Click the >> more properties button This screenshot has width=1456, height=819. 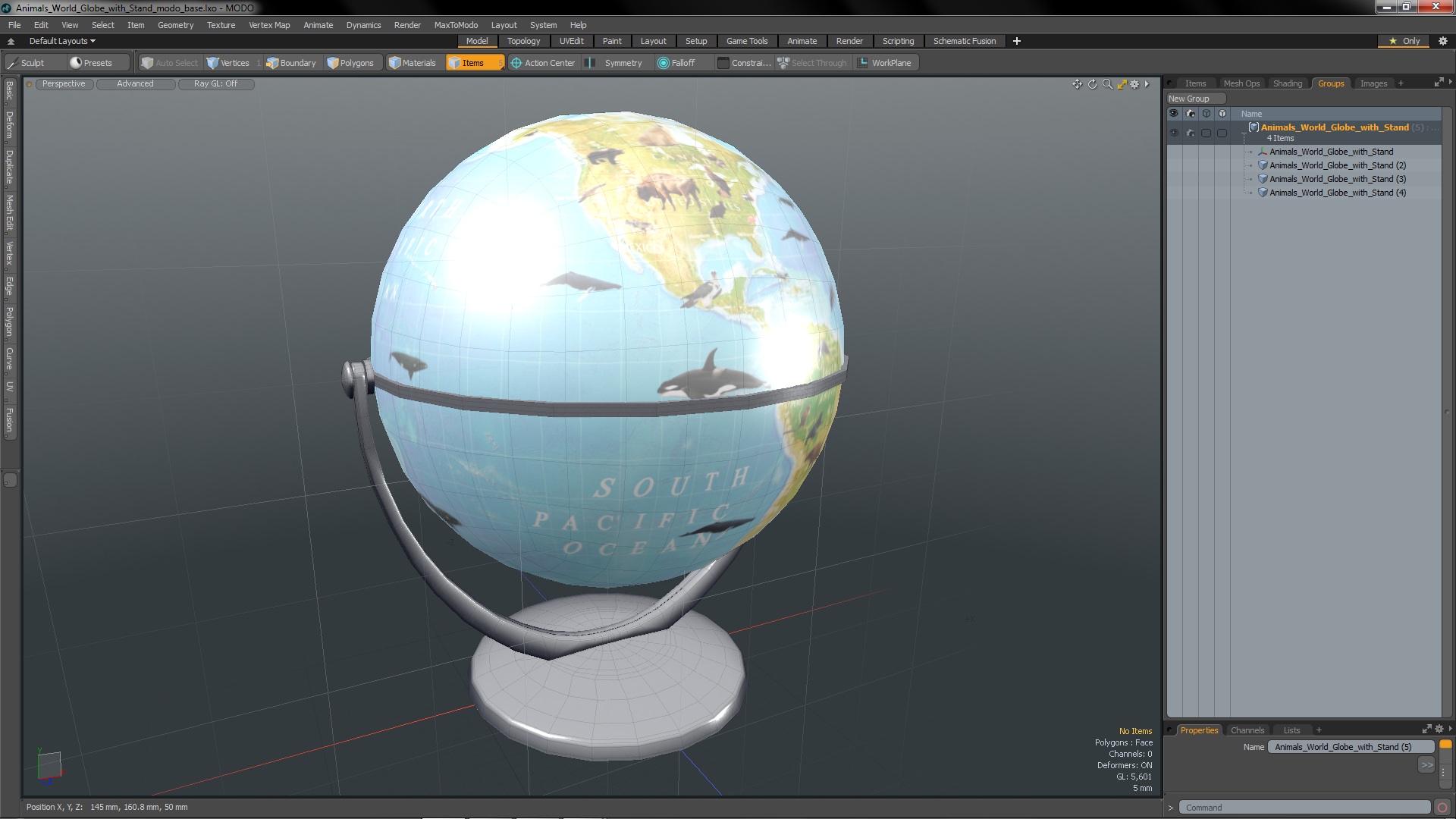1426,765
